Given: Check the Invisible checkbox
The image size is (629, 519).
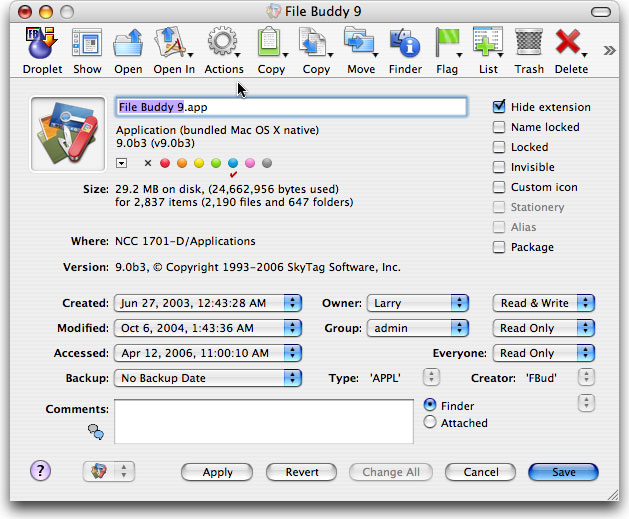Looking at the screenshot, I should [499, 167].
